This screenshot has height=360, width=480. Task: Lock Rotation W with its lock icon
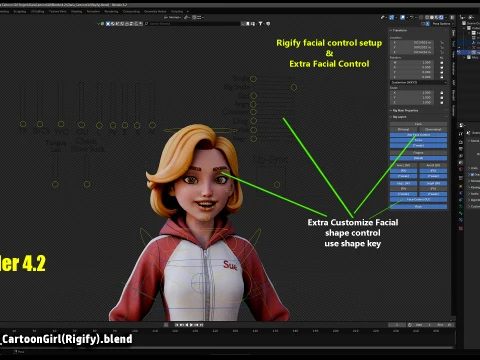442,63
